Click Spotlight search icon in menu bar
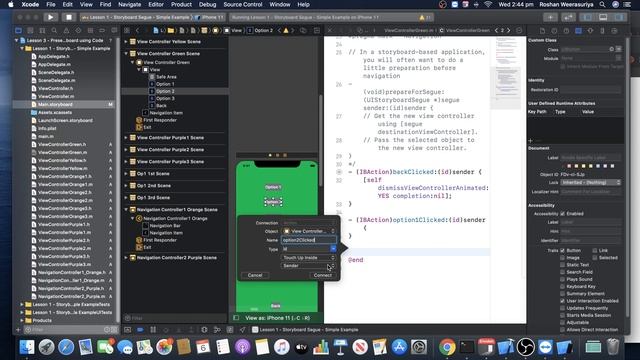The height and width of the screenshot is (360, 640). (602, 4)
